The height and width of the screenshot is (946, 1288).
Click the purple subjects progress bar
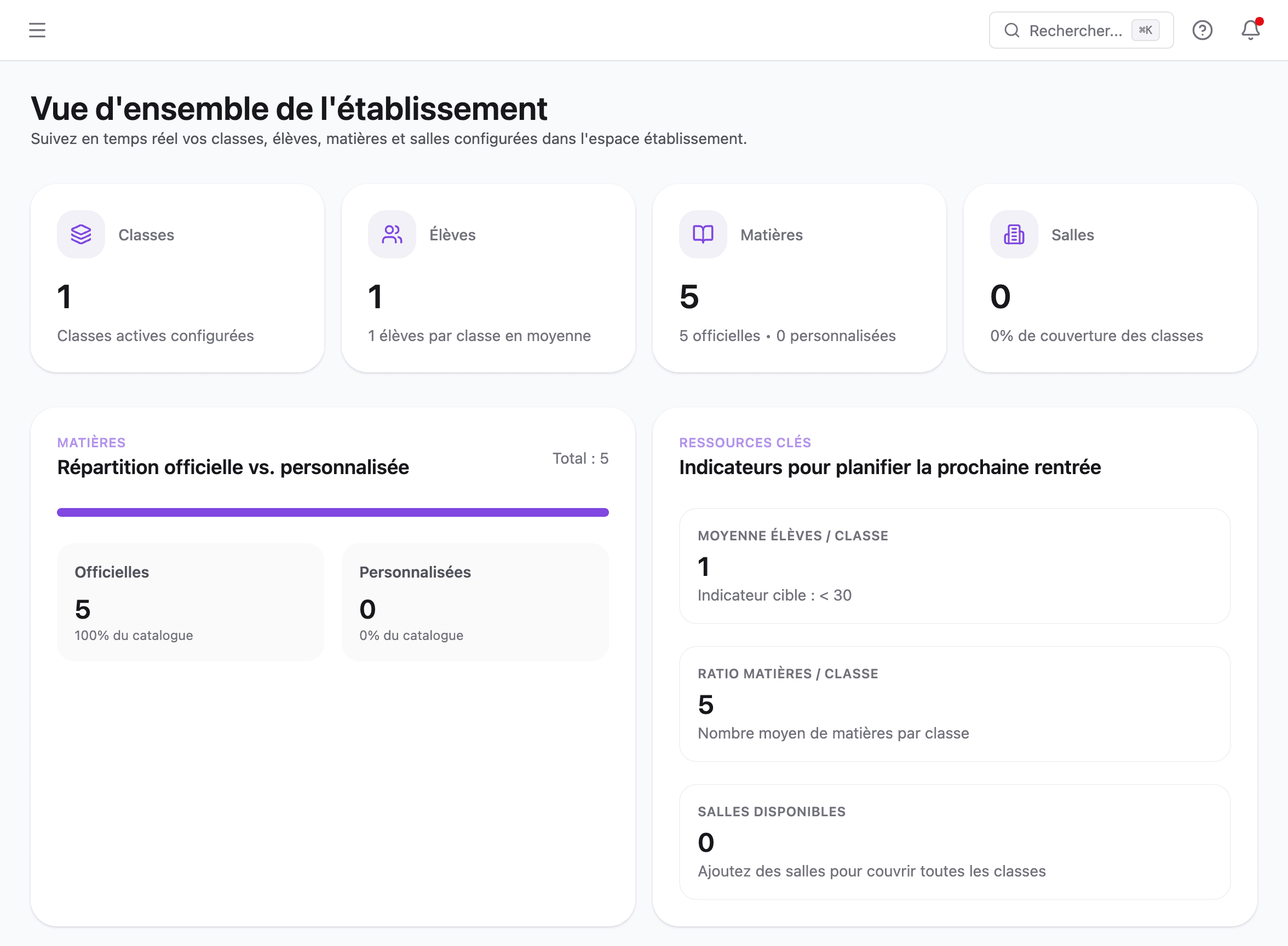pos(333,512)
